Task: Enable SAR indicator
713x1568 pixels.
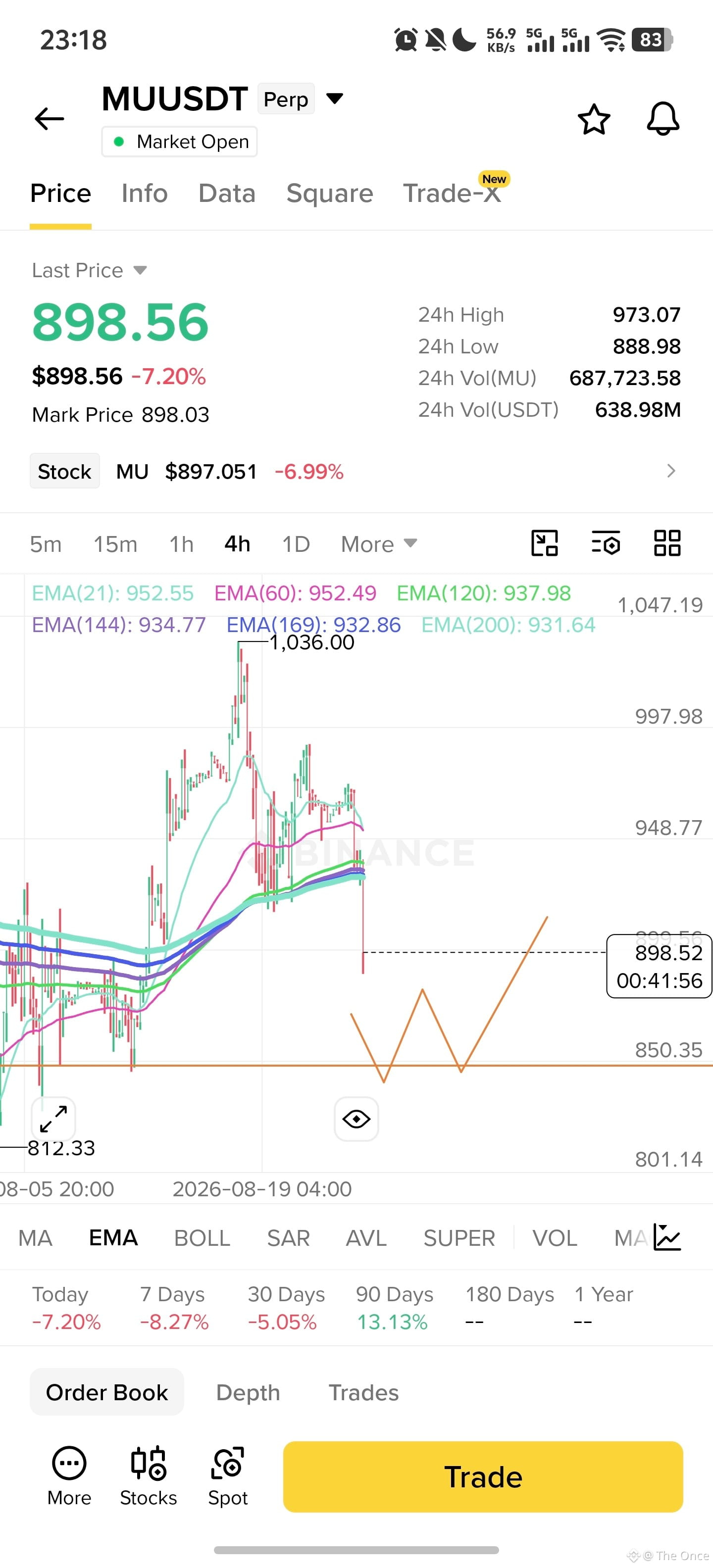Action: pyautogui.click(x=288, y=1237)
